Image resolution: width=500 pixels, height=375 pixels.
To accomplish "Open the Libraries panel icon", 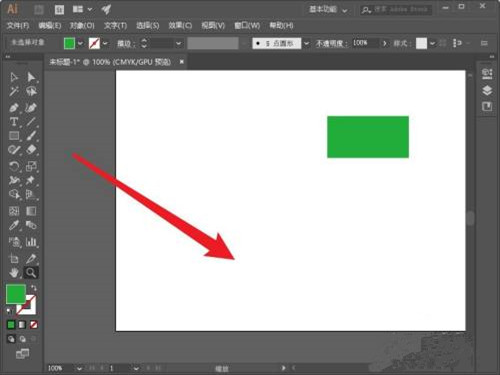I will coord(487,107).
